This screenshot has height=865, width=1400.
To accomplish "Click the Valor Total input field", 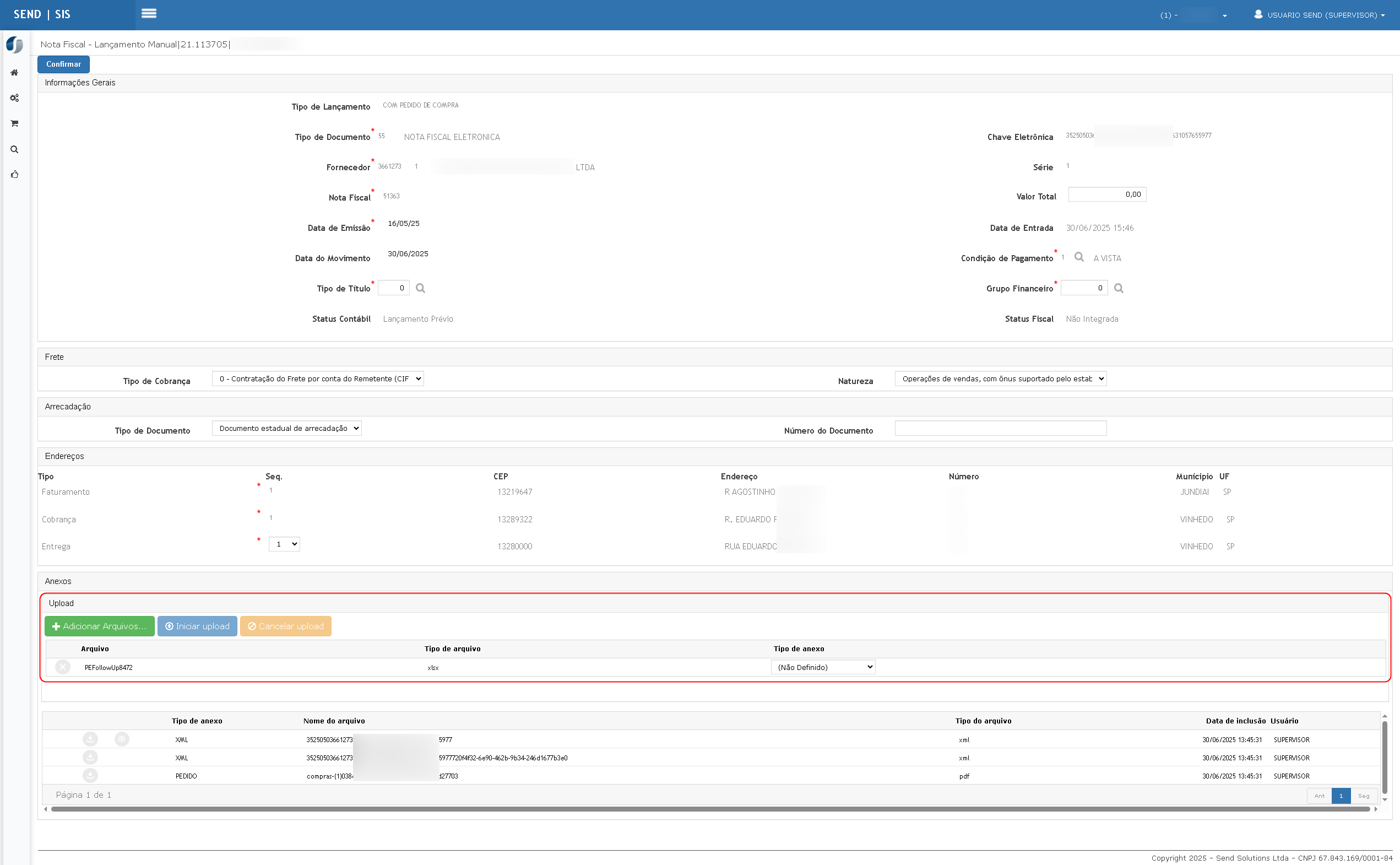I will tap(1107, 194).
